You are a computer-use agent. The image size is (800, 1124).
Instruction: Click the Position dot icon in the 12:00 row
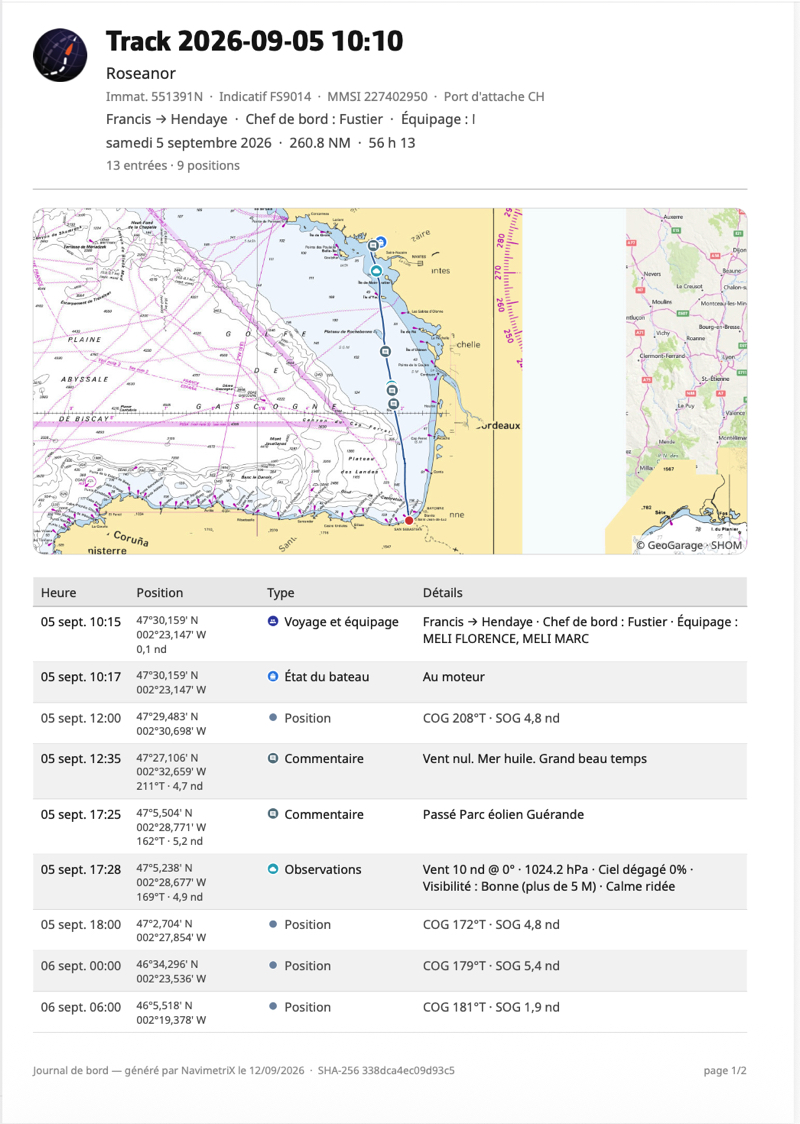272,718
